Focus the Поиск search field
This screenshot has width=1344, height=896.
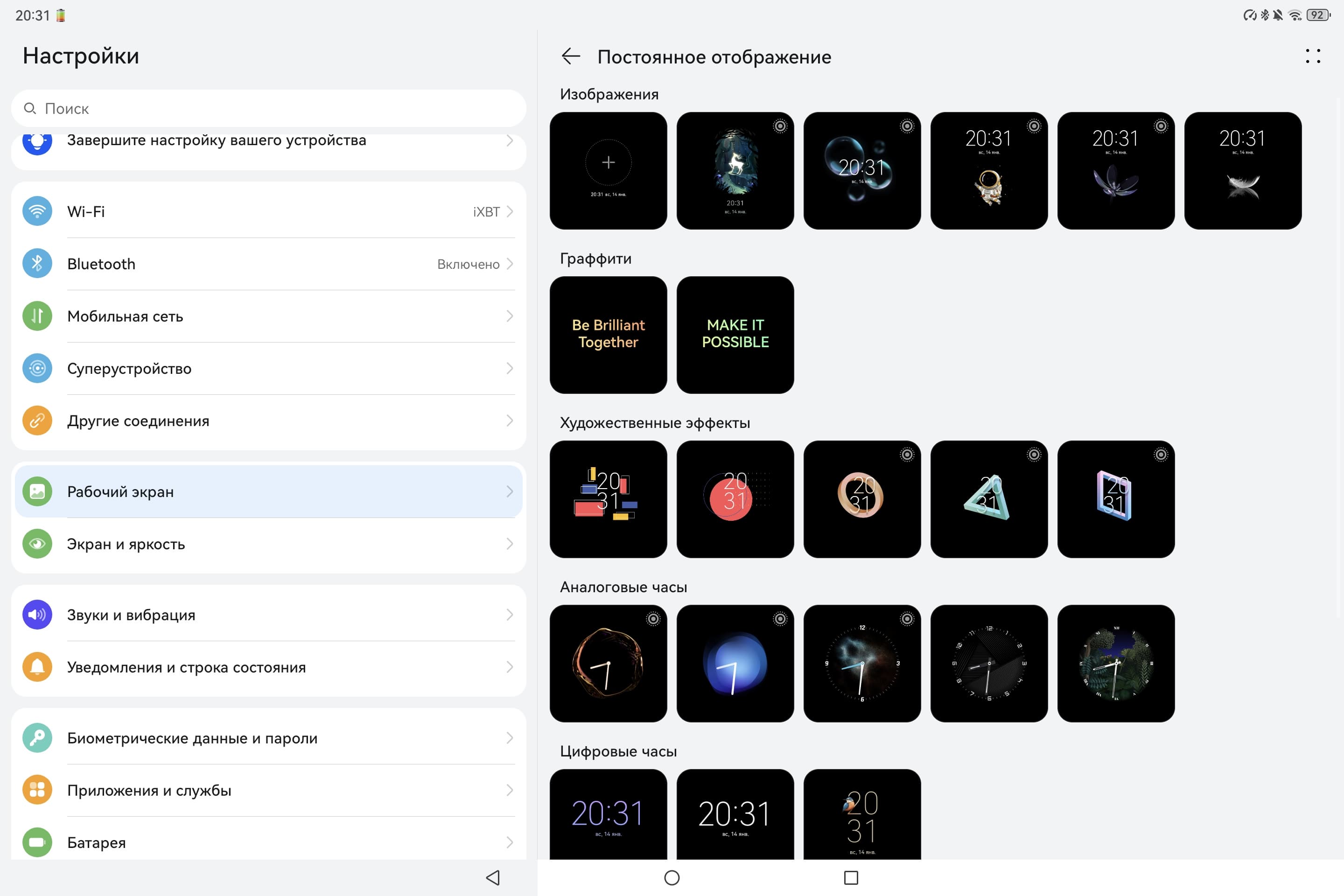click(x=269, y=109)
